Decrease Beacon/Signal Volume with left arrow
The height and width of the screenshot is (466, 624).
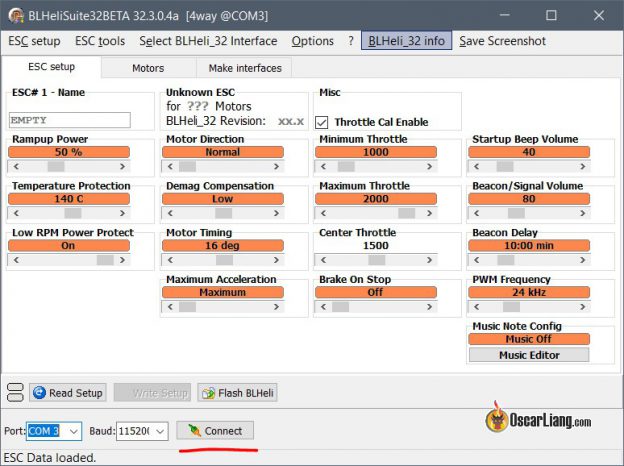[x=477, y=213]
